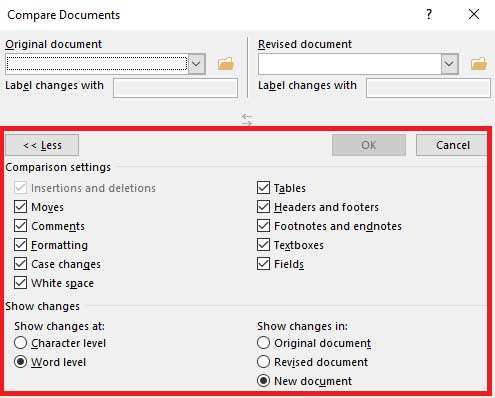This screenshot has height=398, width=495.
Task: Swap documents using the double-arrow icon
Action: pyautogui.click(x=247, y=119)
